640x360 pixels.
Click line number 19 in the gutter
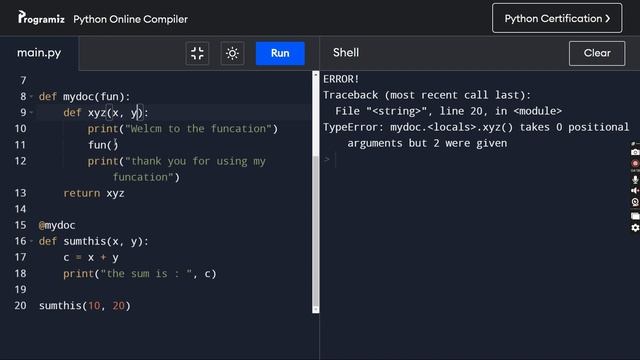pyautogui.click(x=20, y=289)
